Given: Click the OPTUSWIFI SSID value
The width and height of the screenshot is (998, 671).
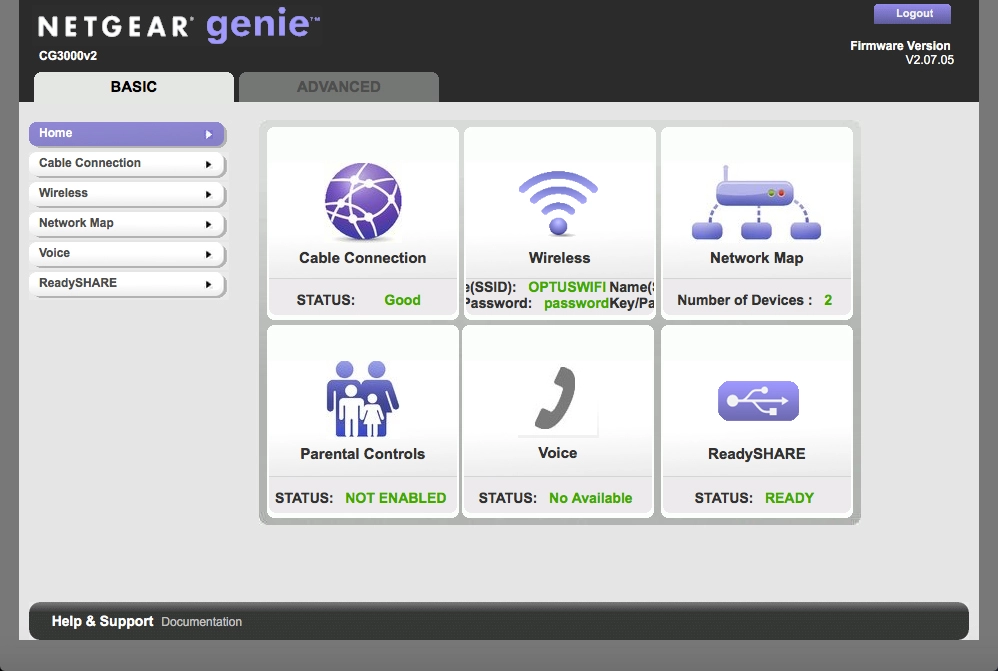Looking at the screenshot, I should tap(567, 287).
